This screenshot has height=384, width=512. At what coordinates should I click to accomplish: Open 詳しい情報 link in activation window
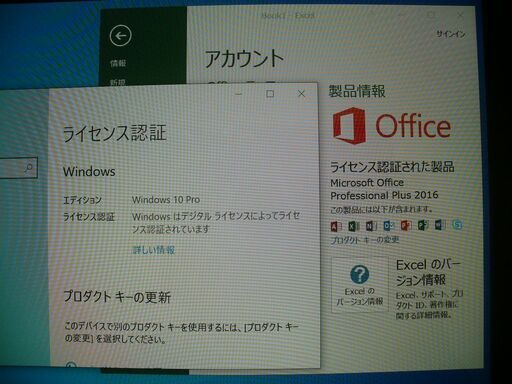[x=154, y=250]
